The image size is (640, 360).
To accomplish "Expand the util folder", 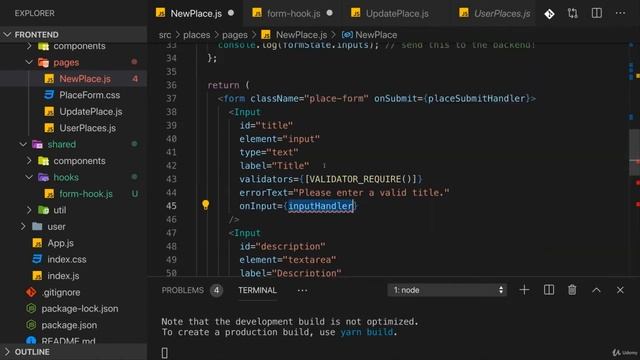I will click(x=29, y=210).
